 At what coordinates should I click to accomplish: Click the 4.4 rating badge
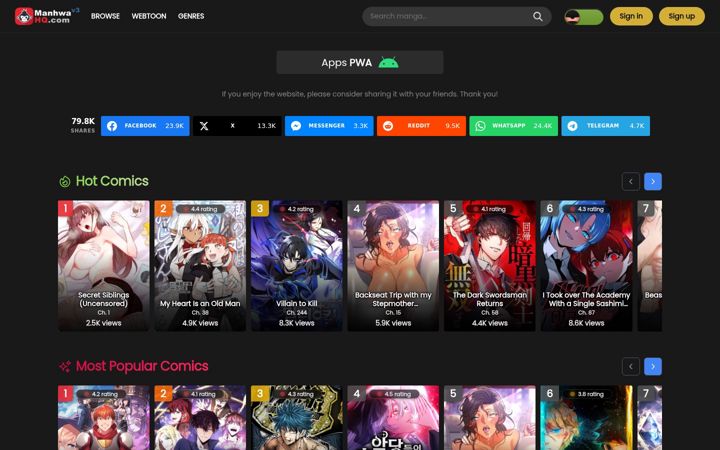(200, 209)
